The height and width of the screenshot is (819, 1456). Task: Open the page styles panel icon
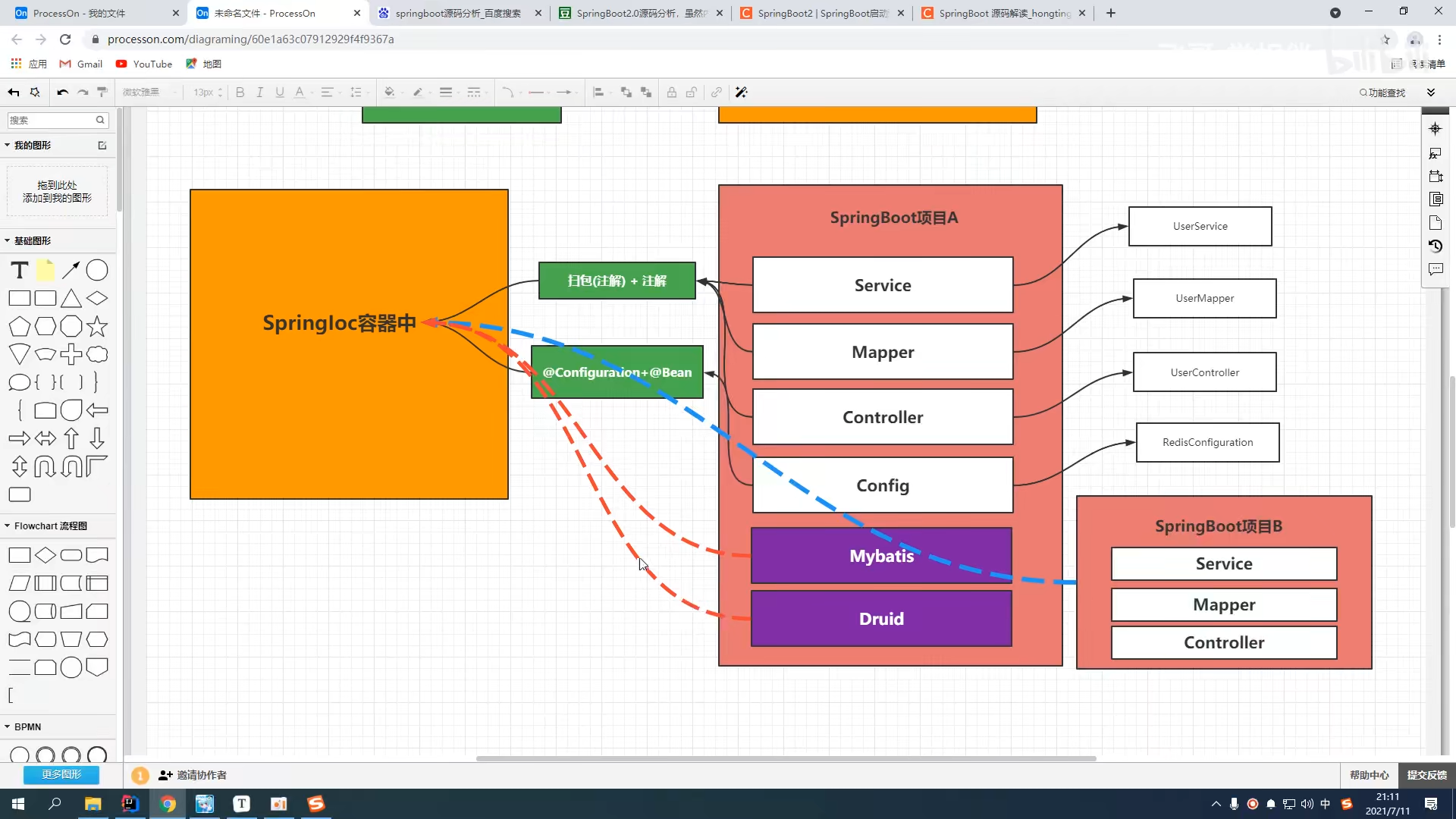[1436, 199]
